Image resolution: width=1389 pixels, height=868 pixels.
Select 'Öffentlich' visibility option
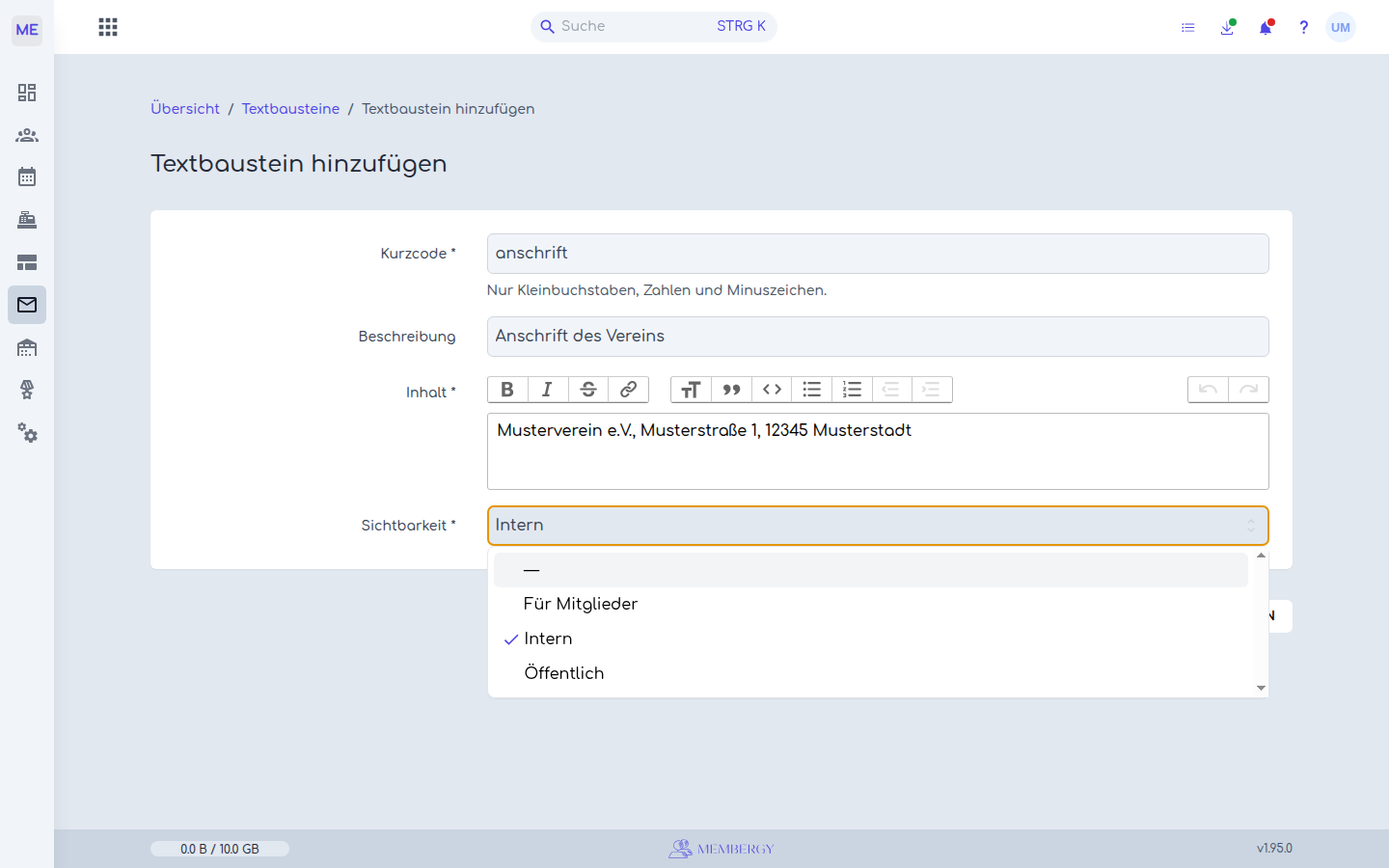coord(871,674)
